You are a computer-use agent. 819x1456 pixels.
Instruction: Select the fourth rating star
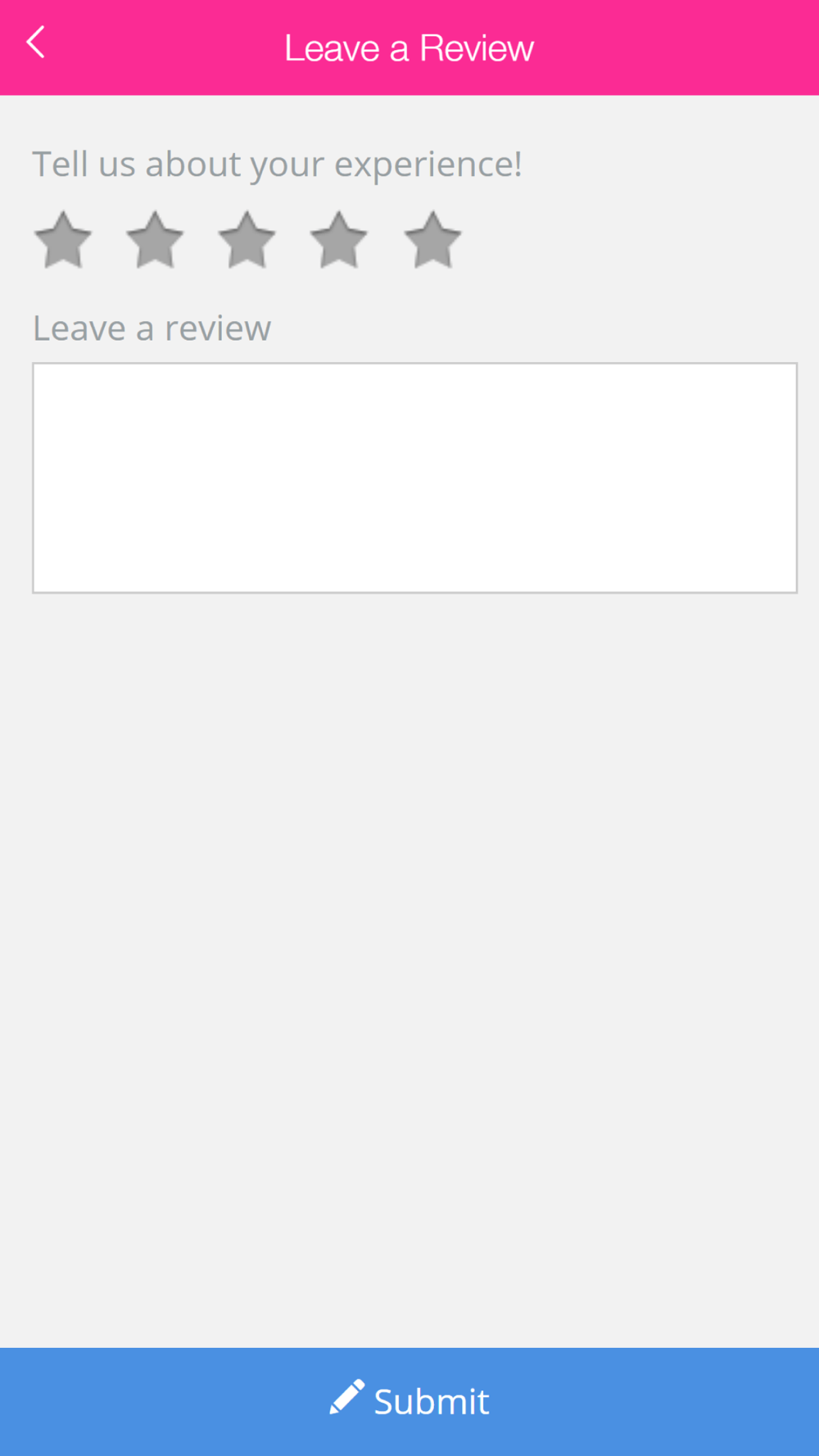coord(338,240)
